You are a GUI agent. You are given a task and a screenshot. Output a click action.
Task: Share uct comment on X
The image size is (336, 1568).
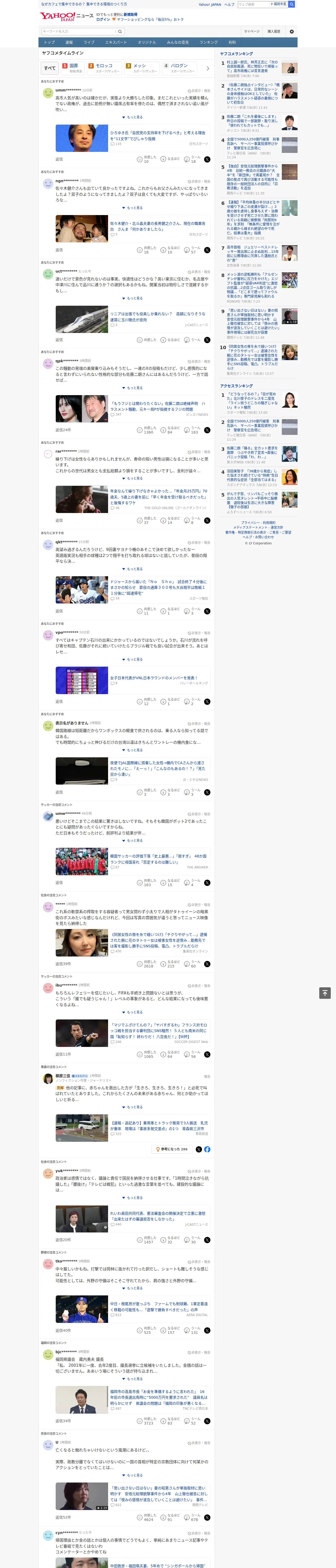pos(207,340)
